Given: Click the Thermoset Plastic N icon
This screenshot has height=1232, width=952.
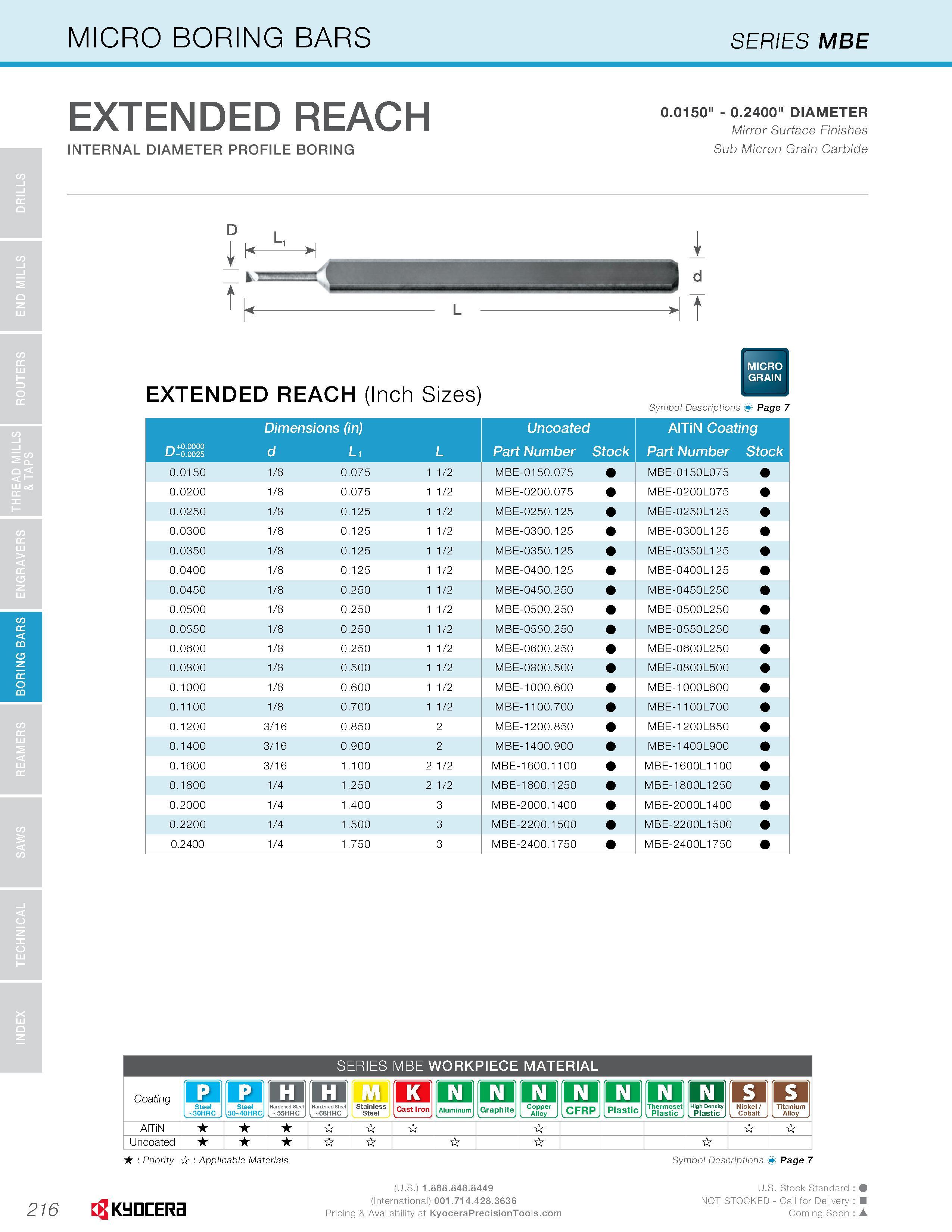Looking at the screenshot, I should [x=665, y=1098].
